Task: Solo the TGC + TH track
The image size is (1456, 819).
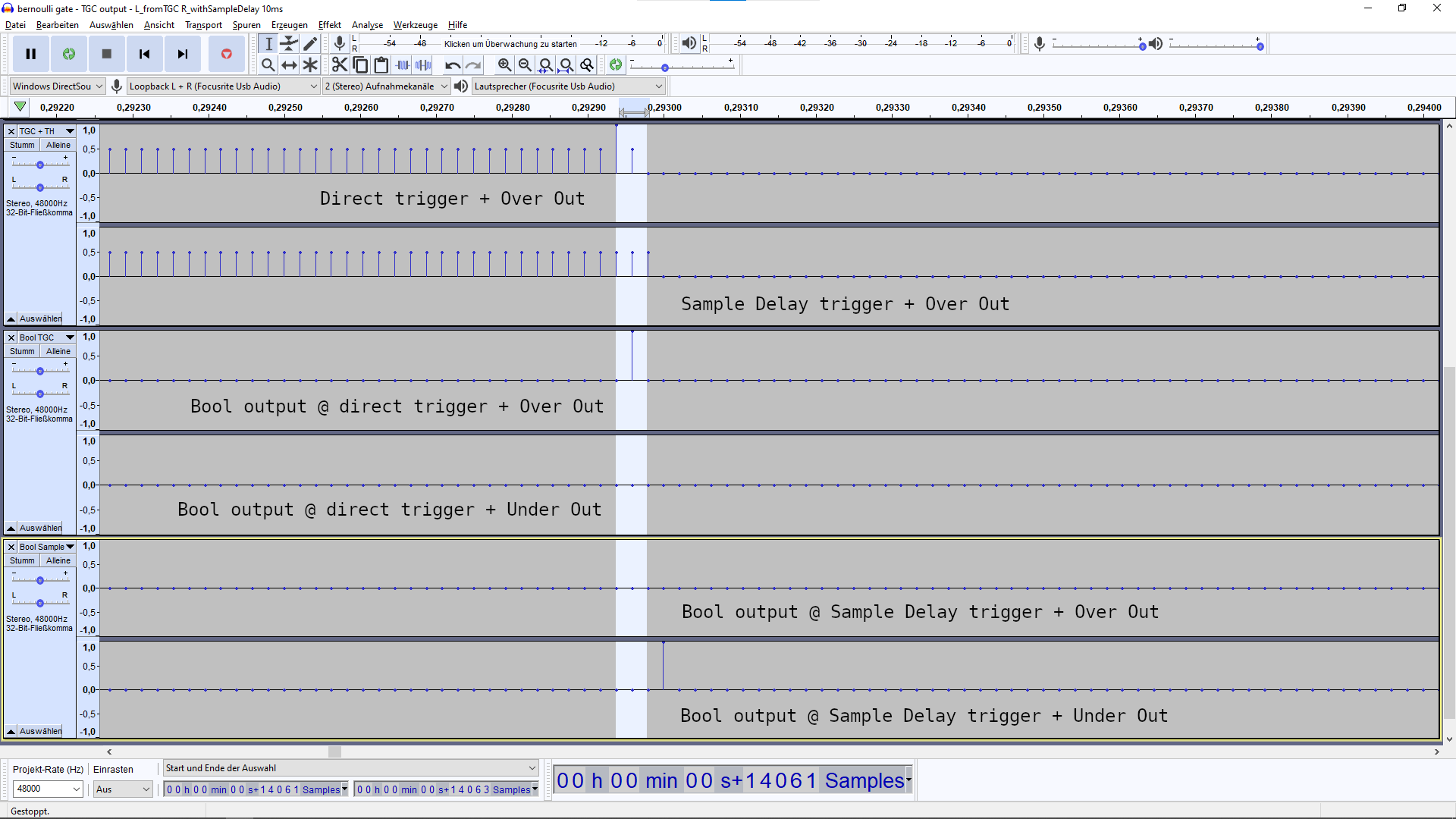Action: [58, 145]
